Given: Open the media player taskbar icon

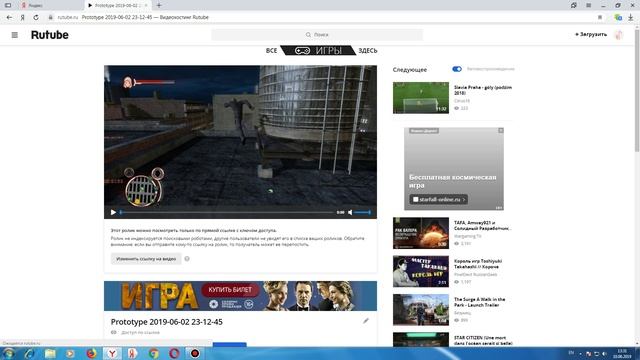Looking at the screenshot, I should point(70,353).
